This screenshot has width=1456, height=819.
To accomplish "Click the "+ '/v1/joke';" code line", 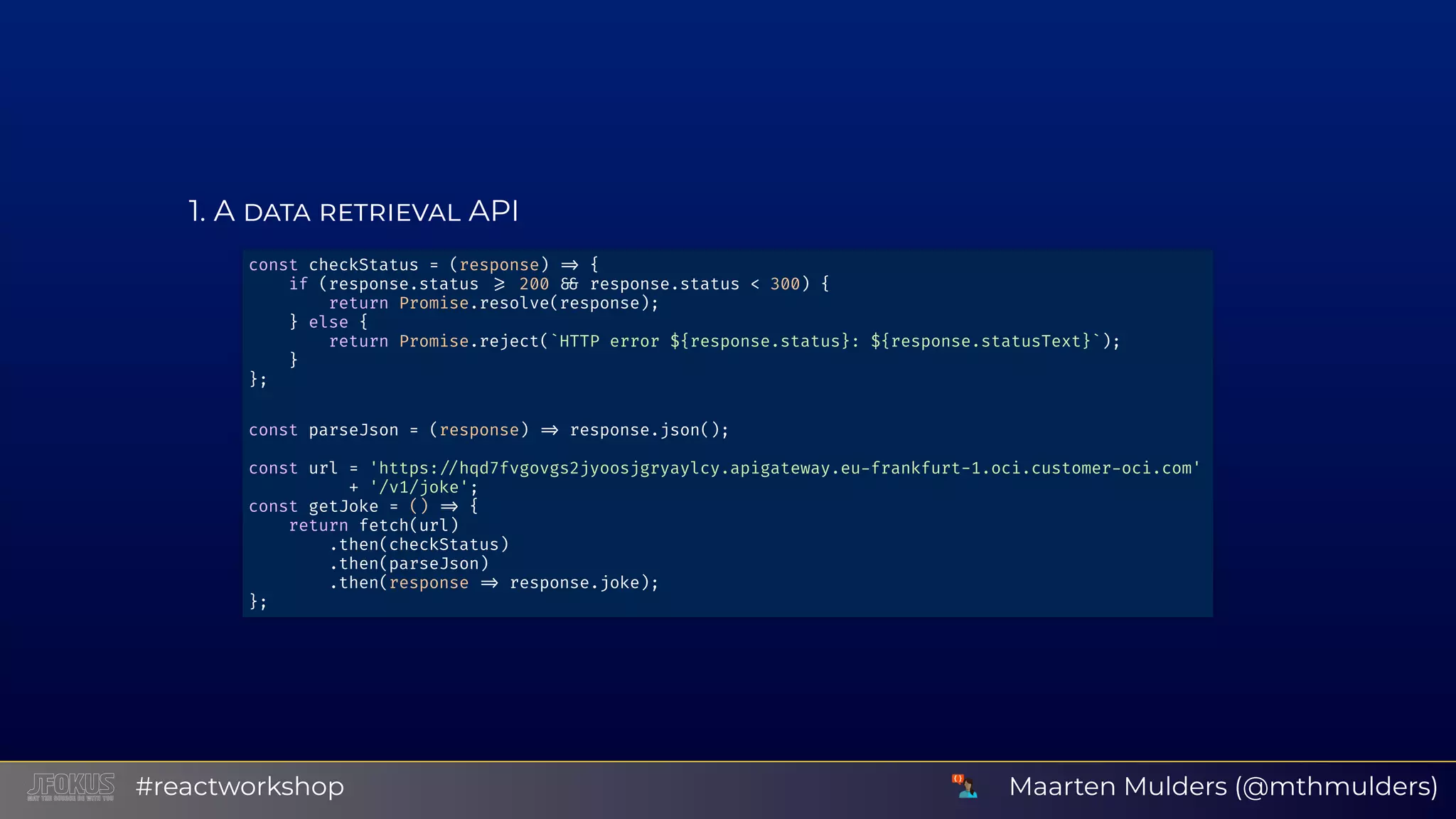I will pos(414,487).
